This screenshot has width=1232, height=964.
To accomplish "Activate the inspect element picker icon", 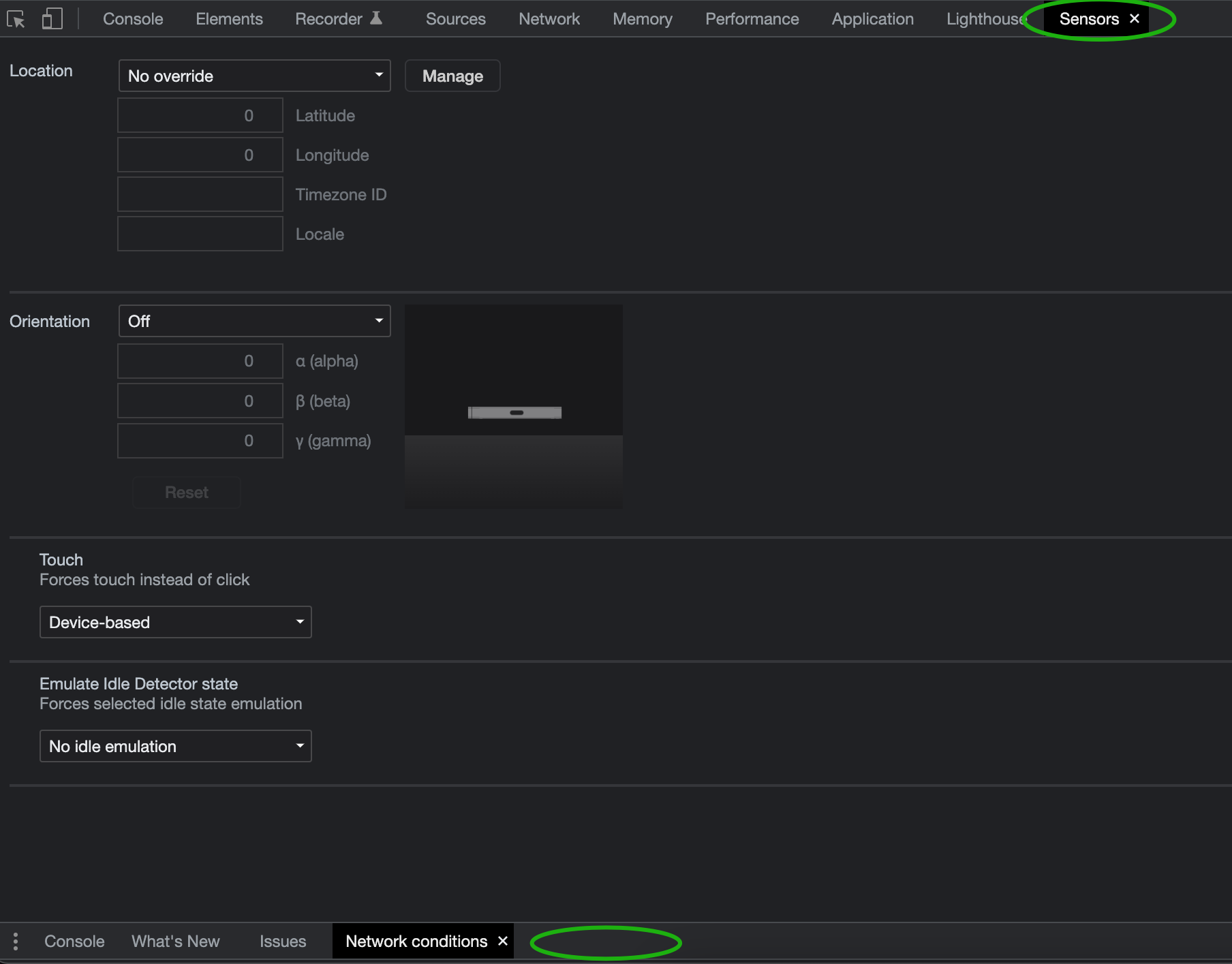I will tap(16, 19).
